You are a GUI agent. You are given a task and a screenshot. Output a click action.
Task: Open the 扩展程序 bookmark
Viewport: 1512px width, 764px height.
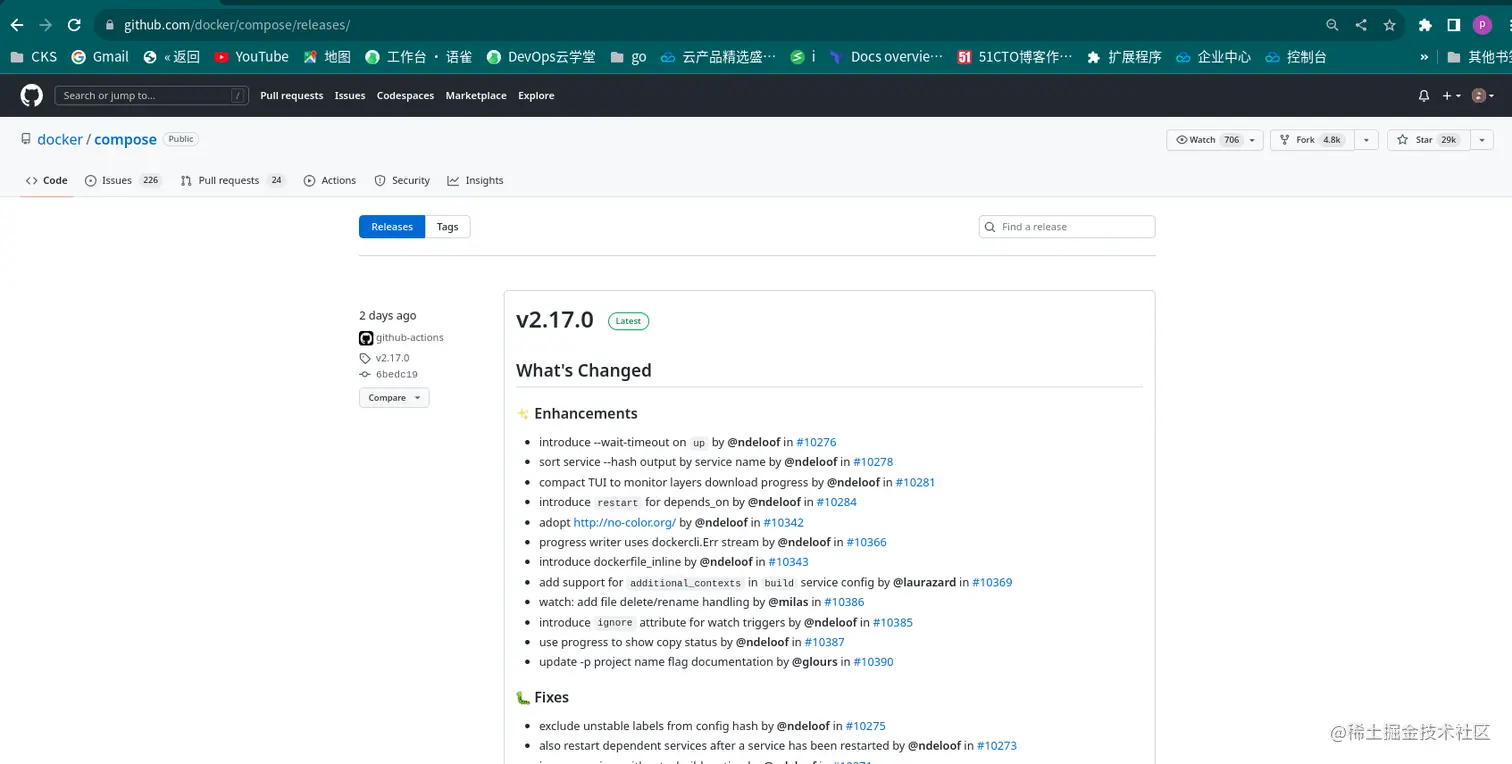pyautogui.click(x=1124, y=57)
